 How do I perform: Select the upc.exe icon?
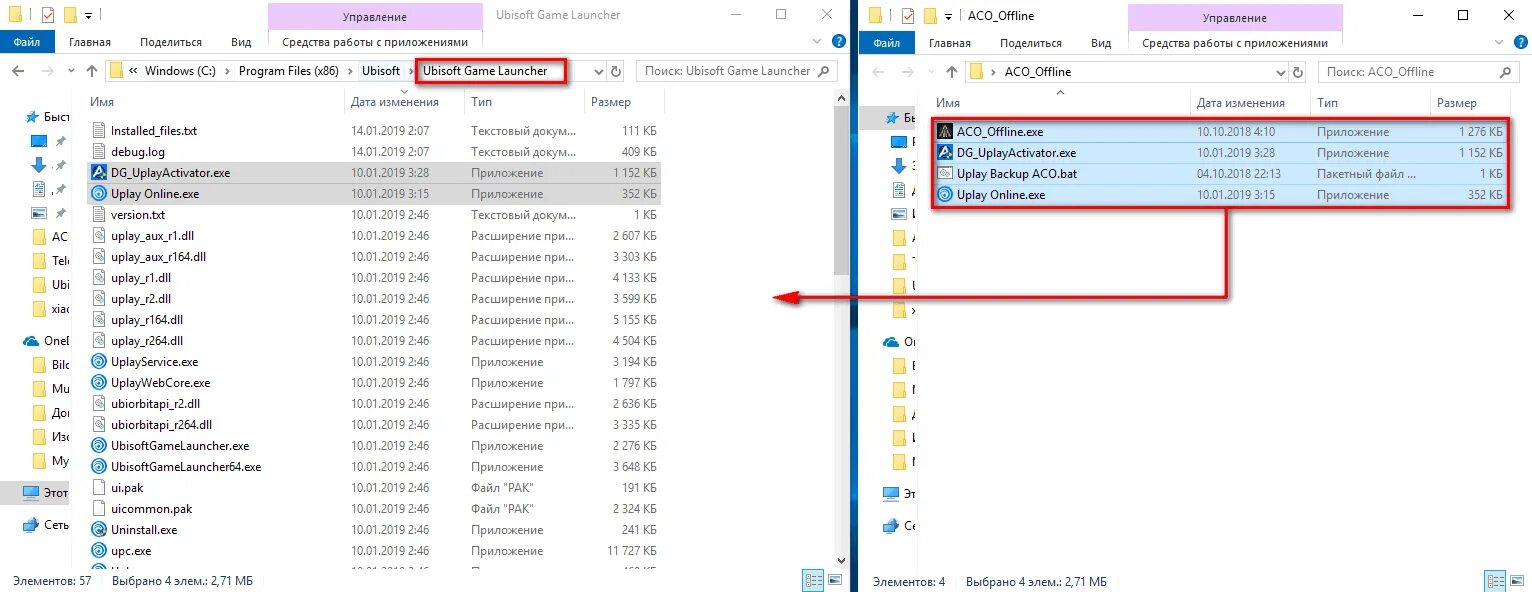pos(98,551)
